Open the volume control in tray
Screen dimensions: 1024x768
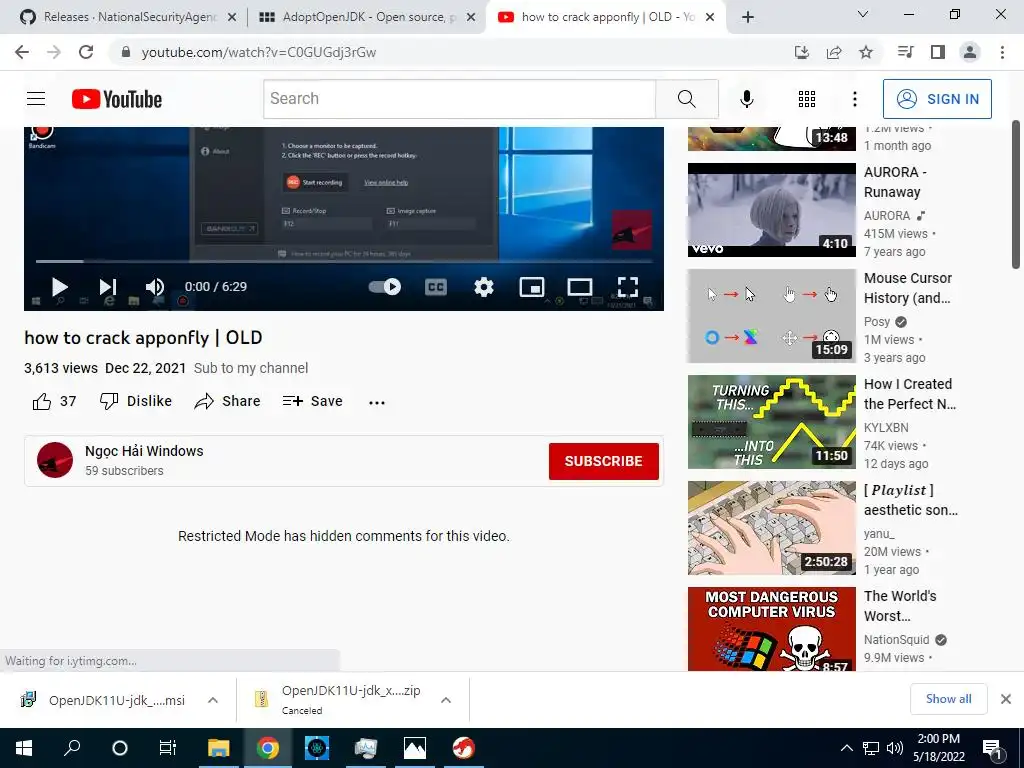pos(895,748)
